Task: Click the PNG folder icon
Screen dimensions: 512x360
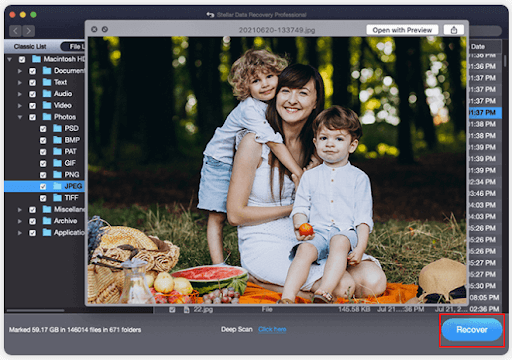Action: (x=58, y=174)
